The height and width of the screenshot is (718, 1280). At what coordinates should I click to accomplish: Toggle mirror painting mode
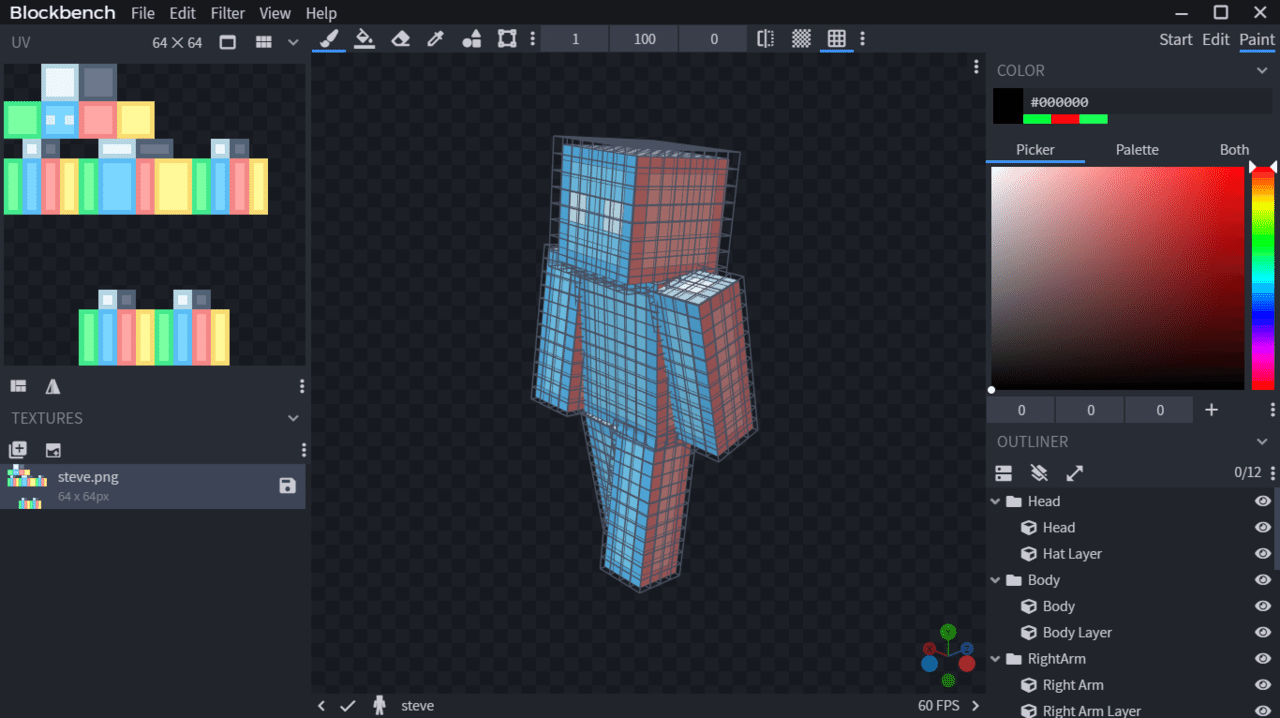(766, 39)
